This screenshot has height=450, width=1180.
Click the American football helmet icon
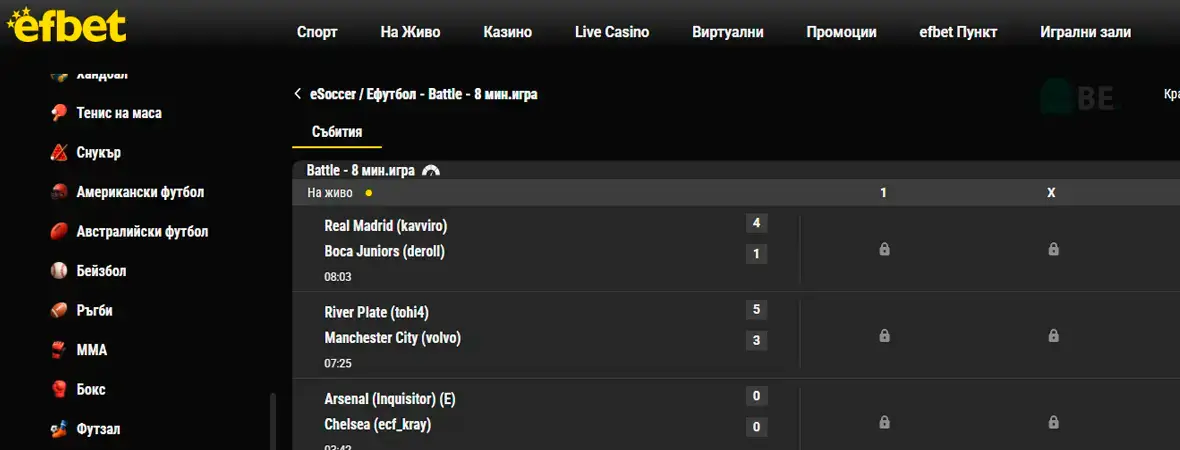59,192
